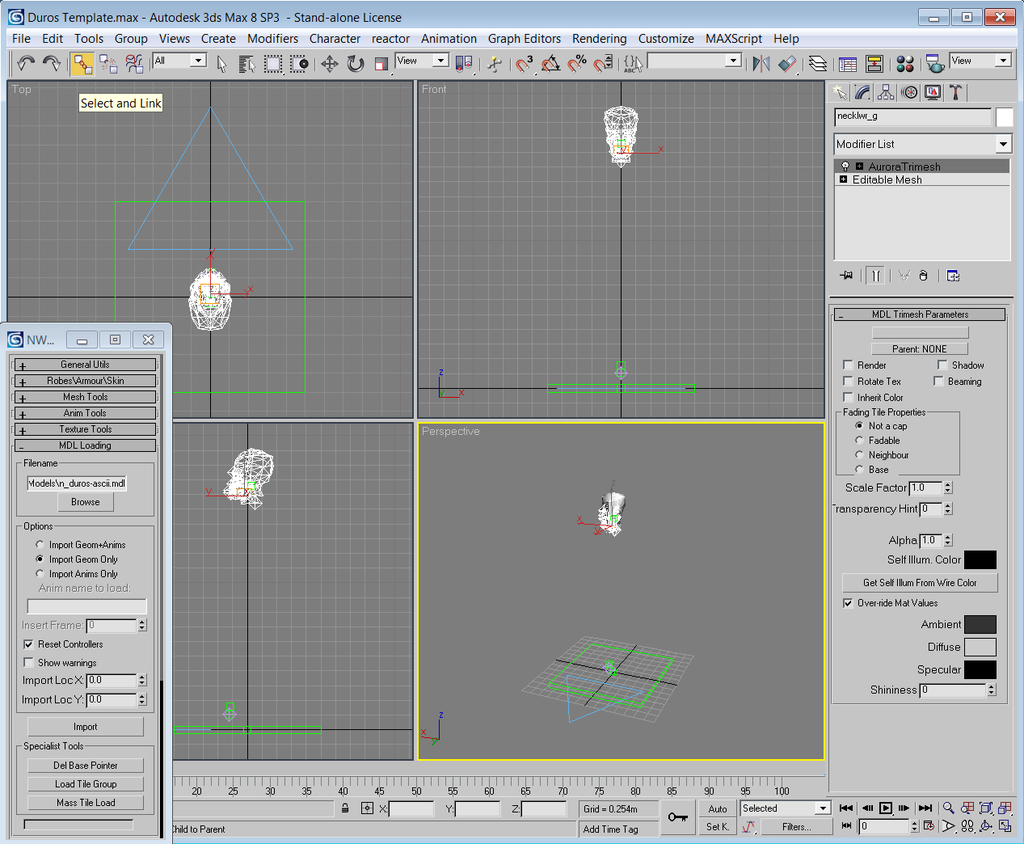Viewport: 1024px width, 844px height.
Task: Uncheck Over-ride Mat Values
Action: pyautogui.click(x=848, y=603)
